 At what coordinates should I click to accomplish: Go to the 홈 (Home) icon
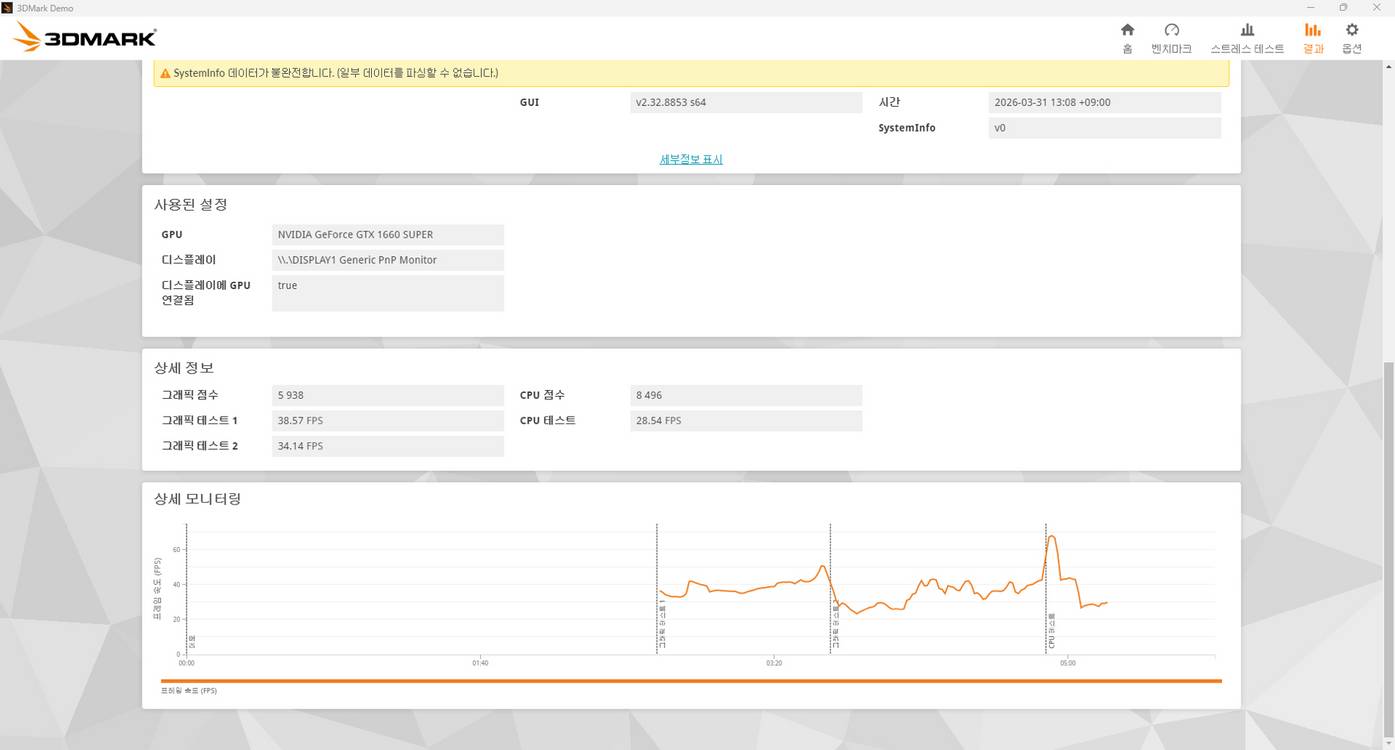tap(1127, 31)
